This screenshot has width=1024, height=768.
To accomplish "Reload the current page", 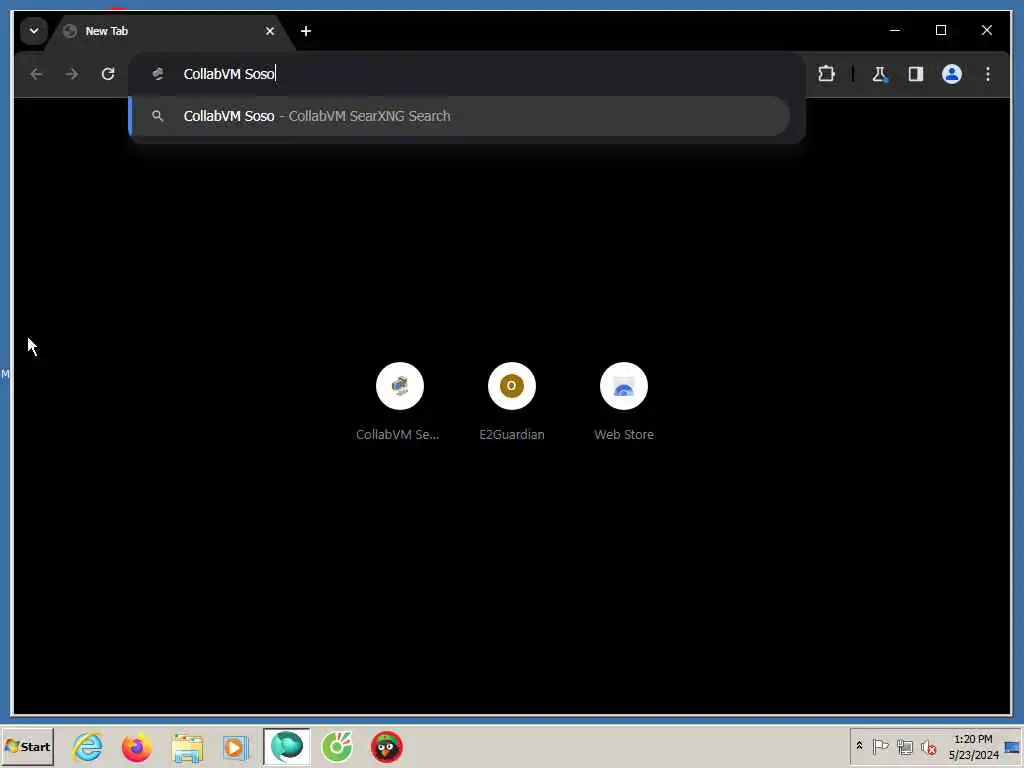I will 108,74.
